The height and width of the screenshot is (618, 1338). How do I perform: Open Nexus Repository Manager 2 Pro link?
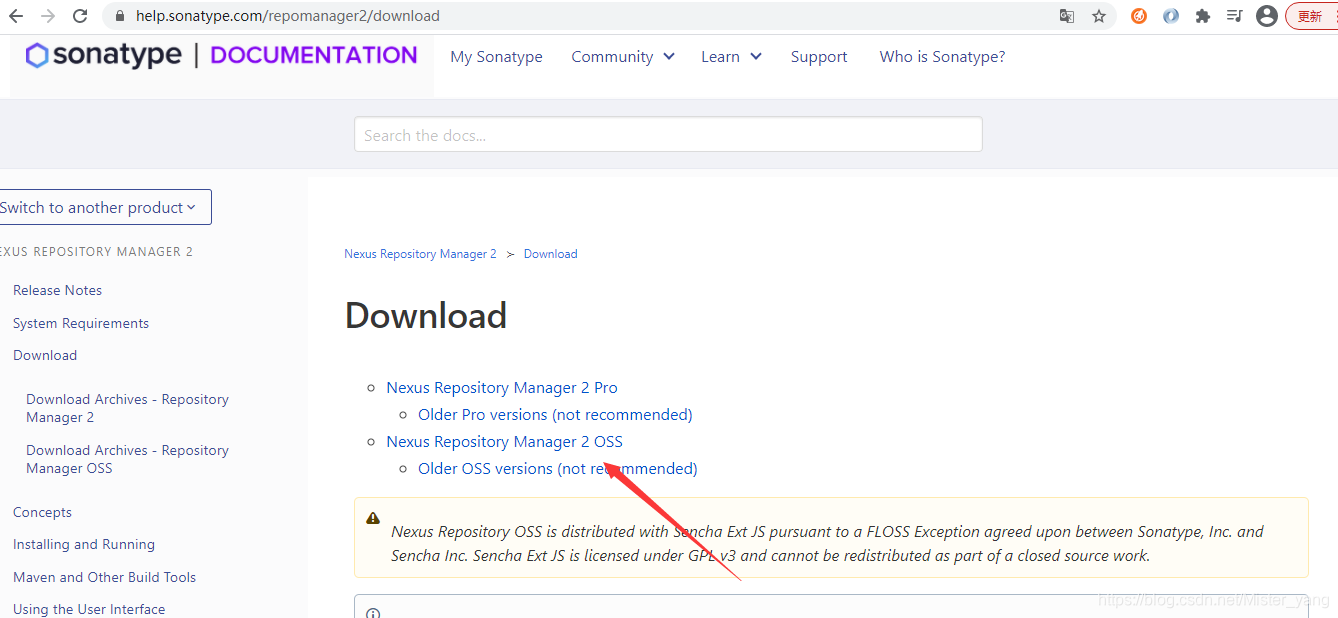coord(502,387)
